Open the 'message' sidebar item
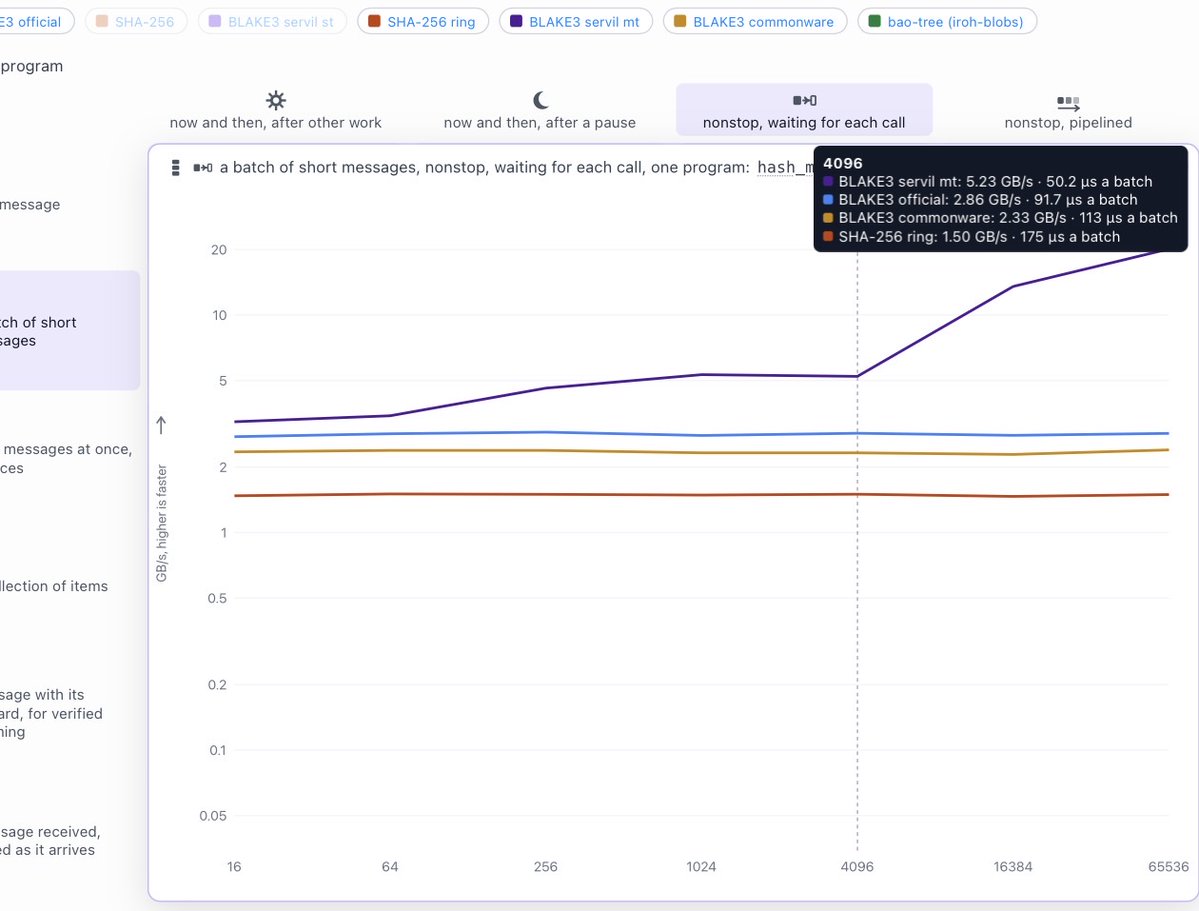 tap(31, 204)
